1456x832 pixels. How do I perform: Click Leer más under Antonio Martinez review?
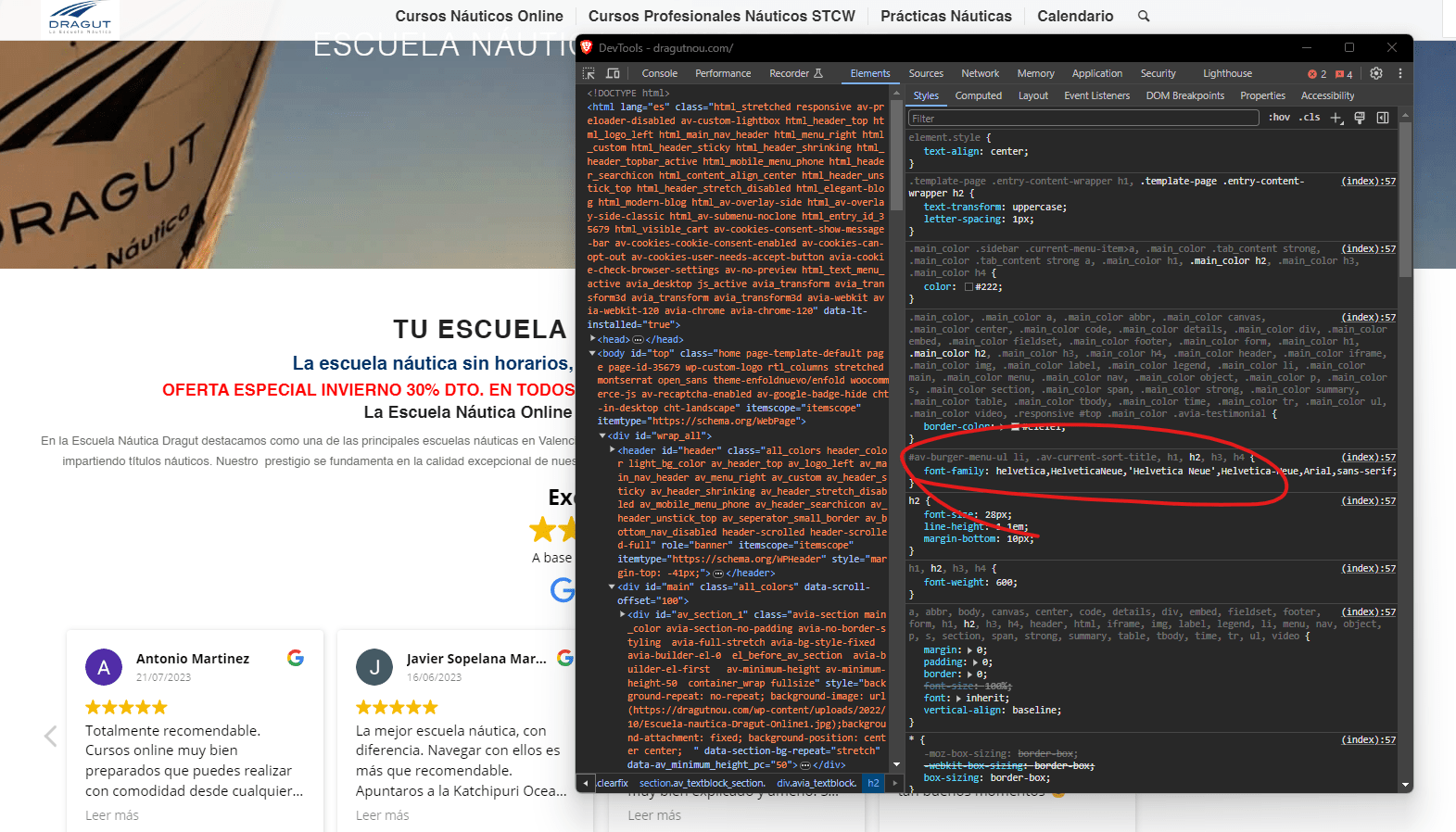pos(112,815)
